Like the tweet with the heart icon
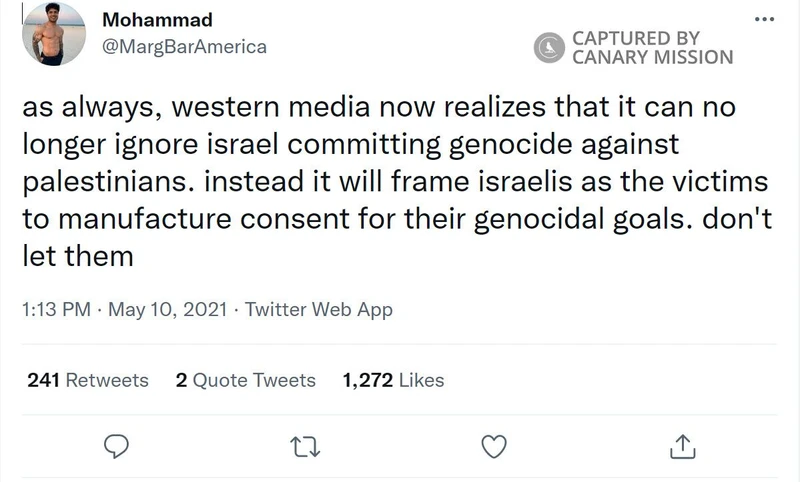 [493, 444]
